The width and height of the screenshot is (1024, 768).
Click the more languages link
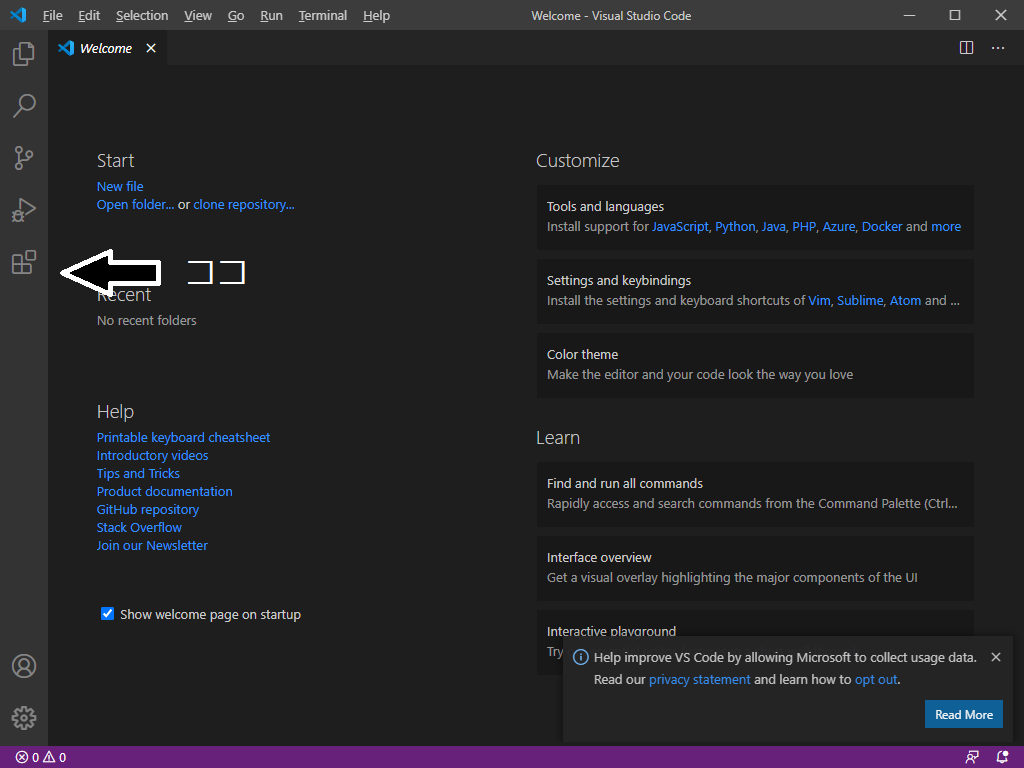[946, 227]
